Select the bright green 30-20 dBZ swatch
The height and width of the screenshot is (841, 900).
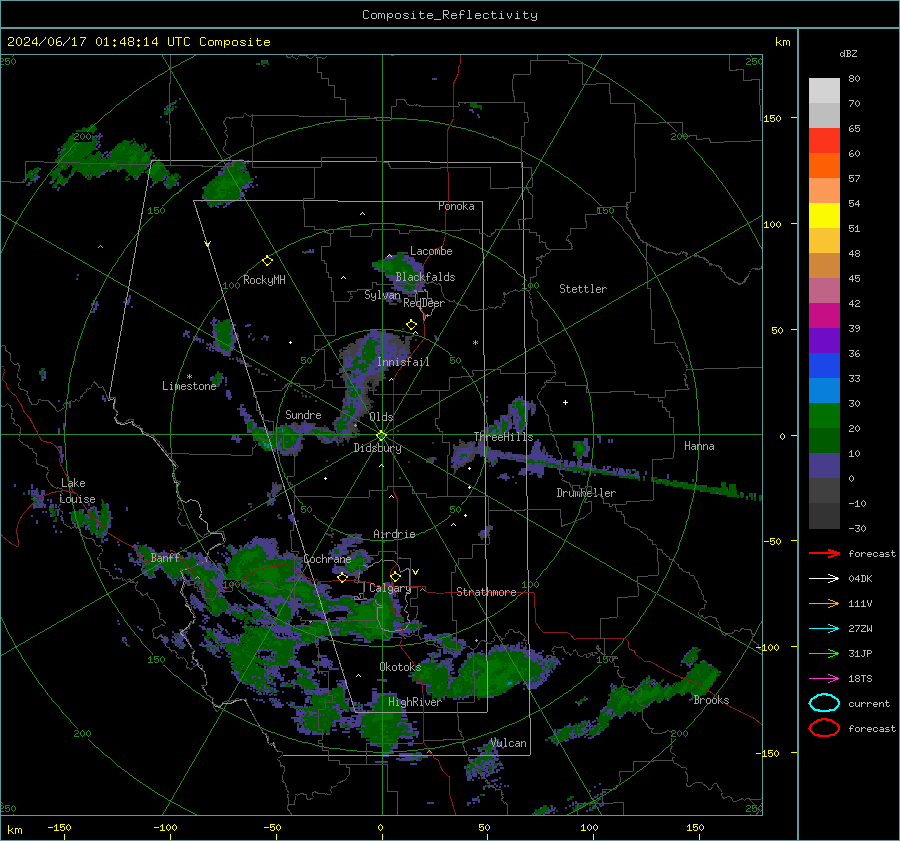824,416
